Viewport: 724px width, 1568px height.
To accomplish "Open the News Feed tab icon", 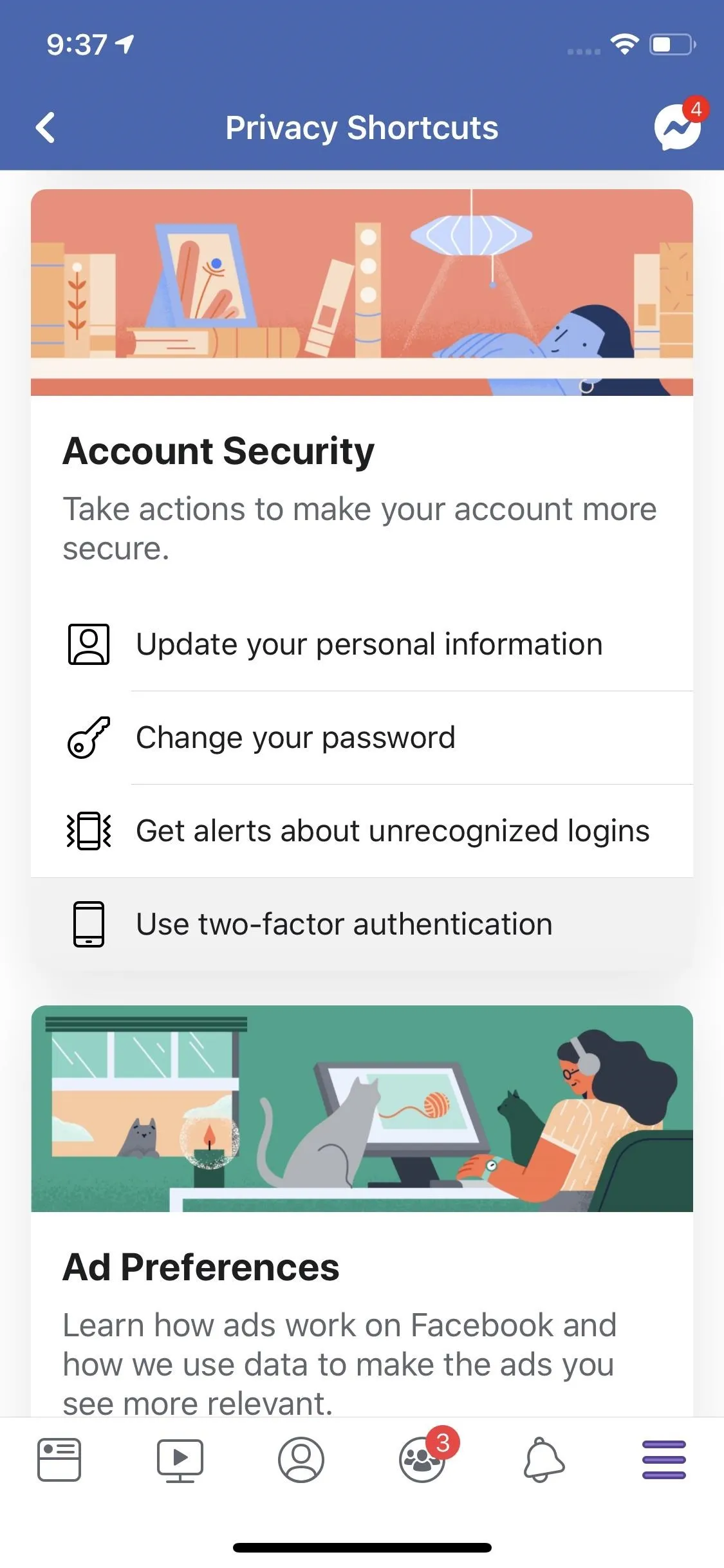I will [59, 1460].
